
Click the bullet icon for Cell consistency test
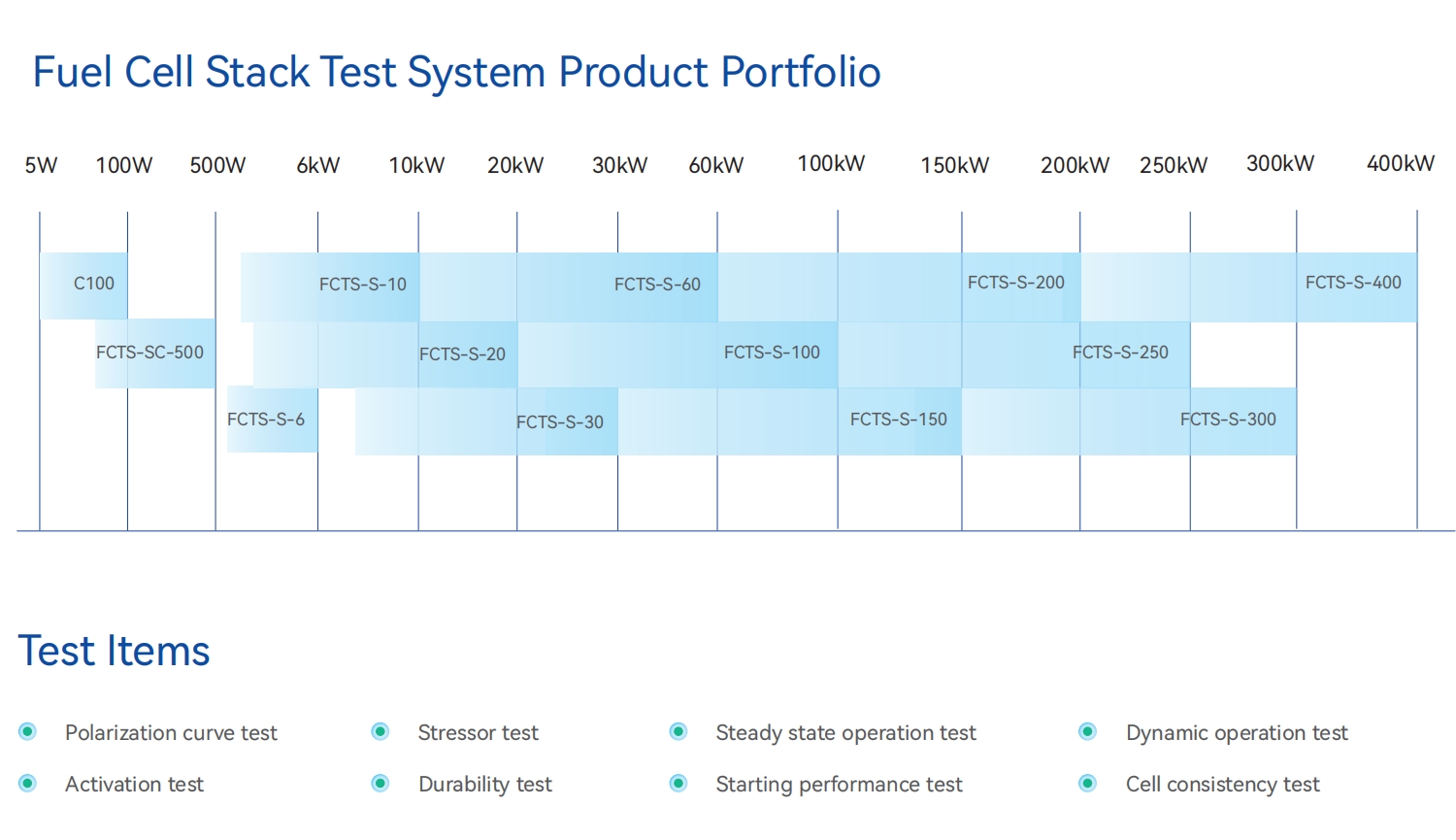[x=1088, y=784]
